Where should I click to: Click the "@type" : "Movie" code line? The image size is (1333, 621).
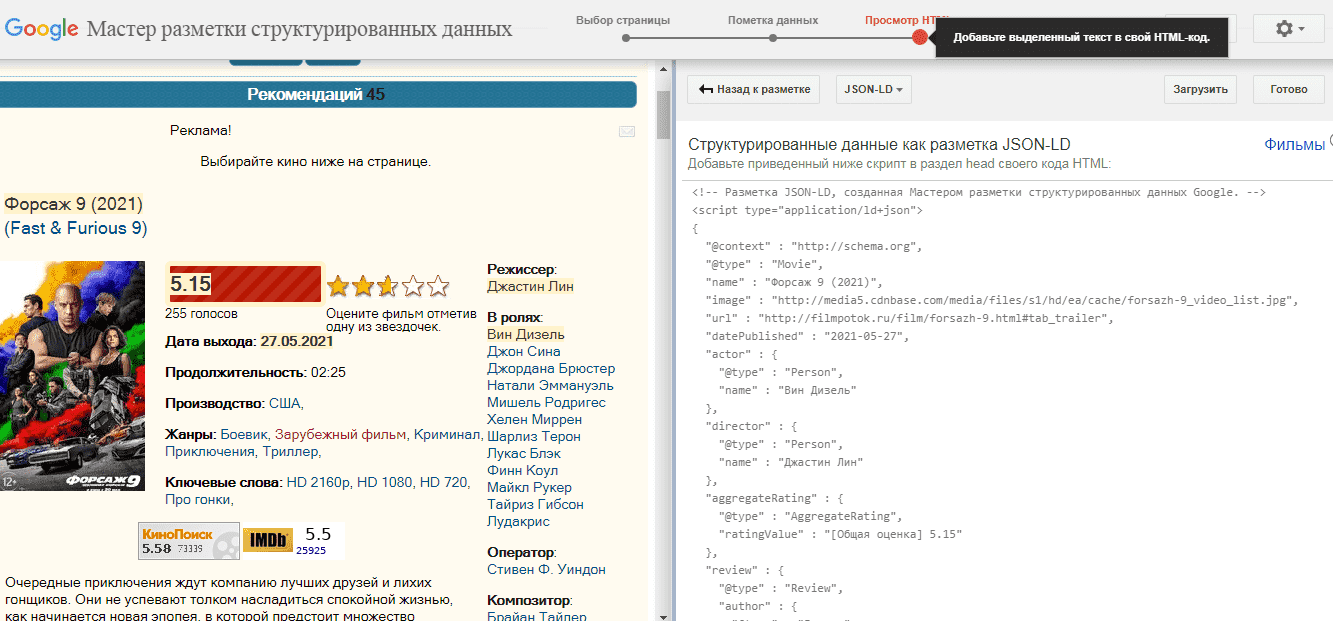click(764, 264)
